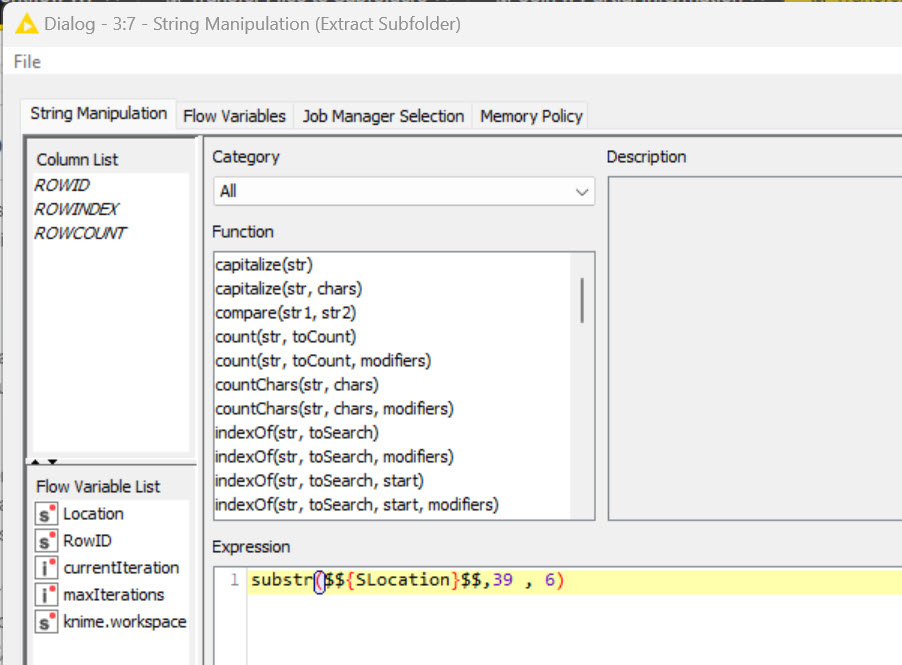902x665 pixels.
Task: Open the Category dropdown showing All
Action: point(404,191)
